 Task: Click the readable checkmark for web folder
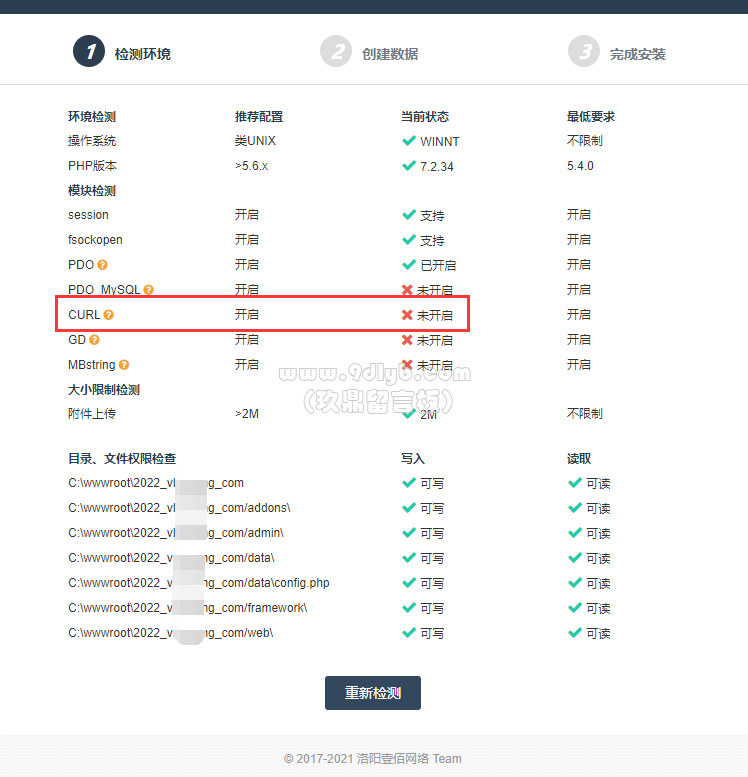pyautogui.click(x=575, y=632)
